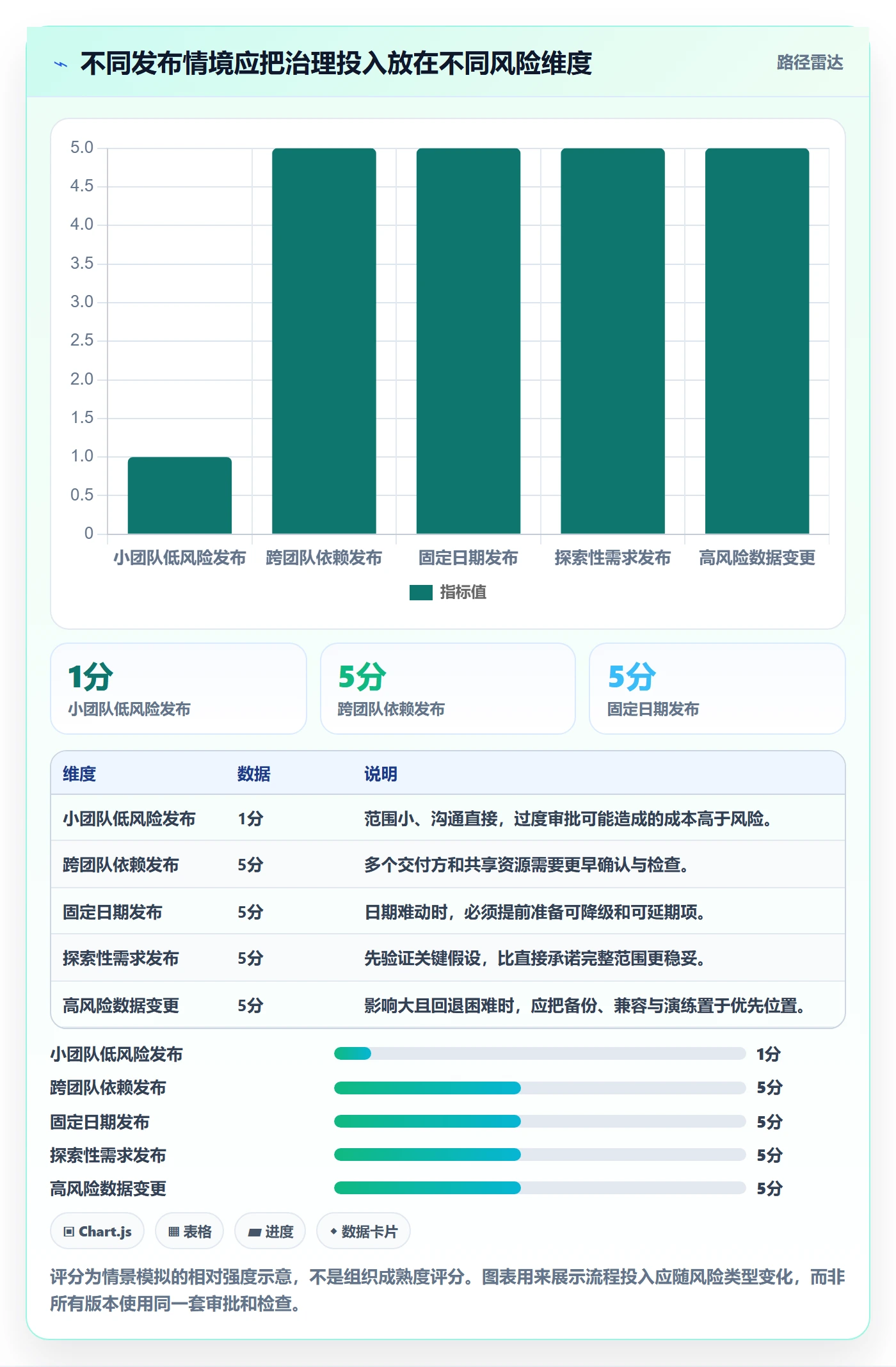Click description 日期难动时，必须提前准备可降级和可延期项。
896x1367 pixels.
point(535,912)
